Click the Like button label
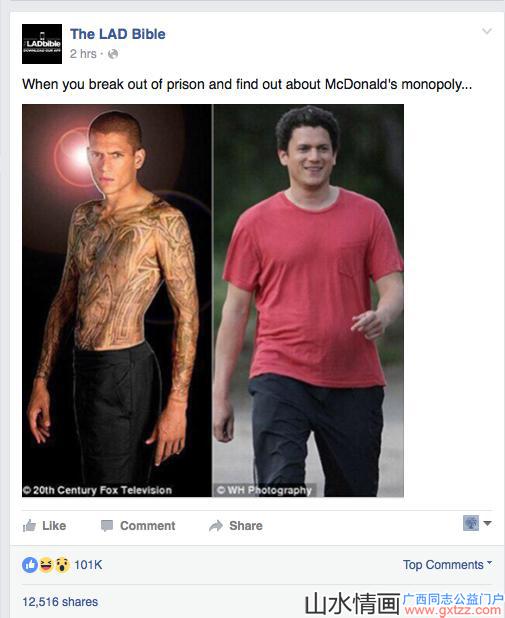The image size is (505, 618). tap(54, 526)
